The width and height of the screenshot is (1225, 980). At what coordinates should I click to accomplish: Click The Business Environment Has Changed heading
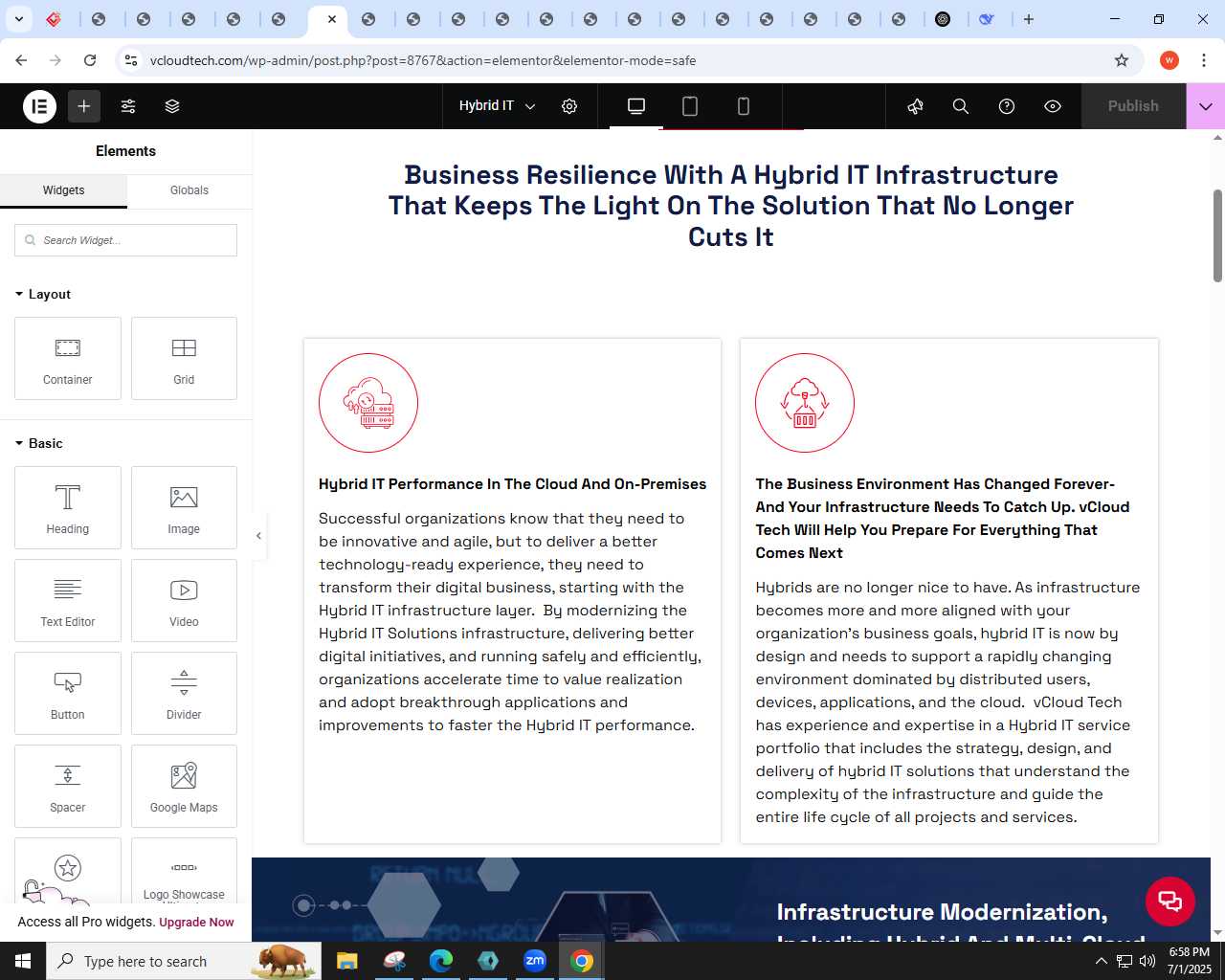coord(943,519)
